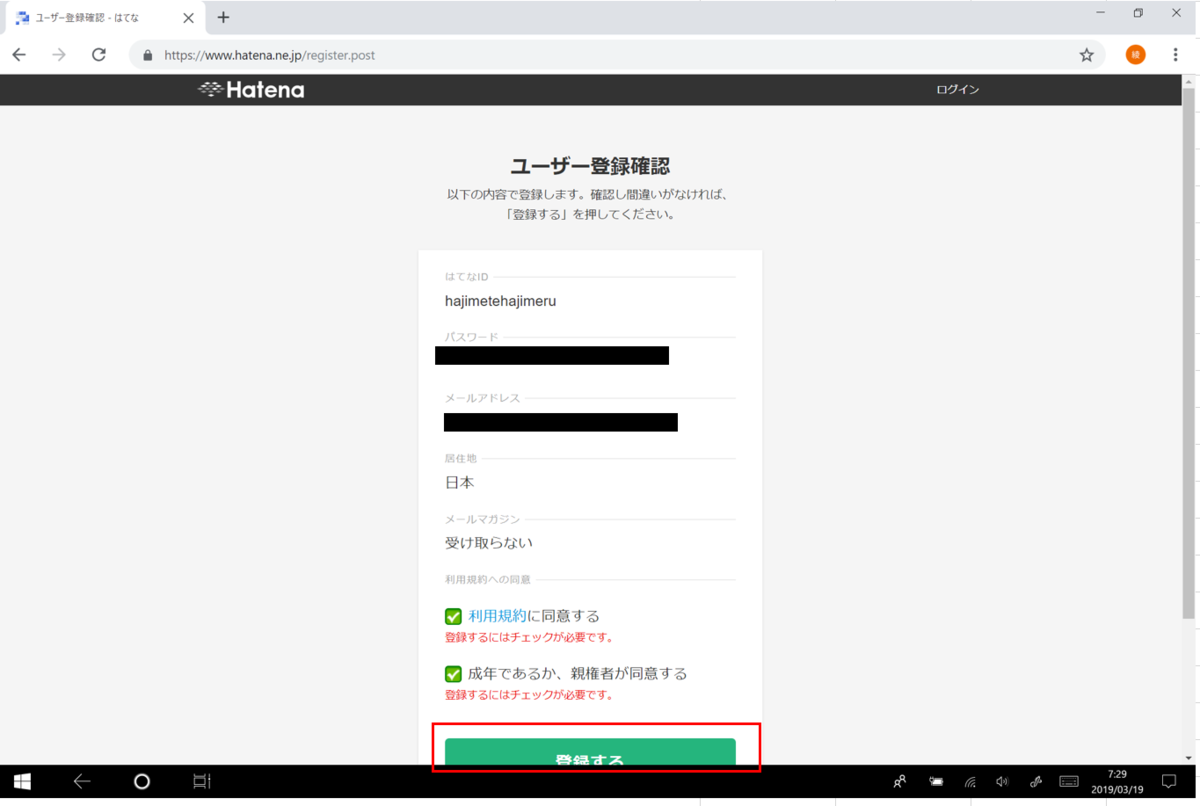Open the People icon in tray
The image size is (1200, 806).
coord(900,782)
